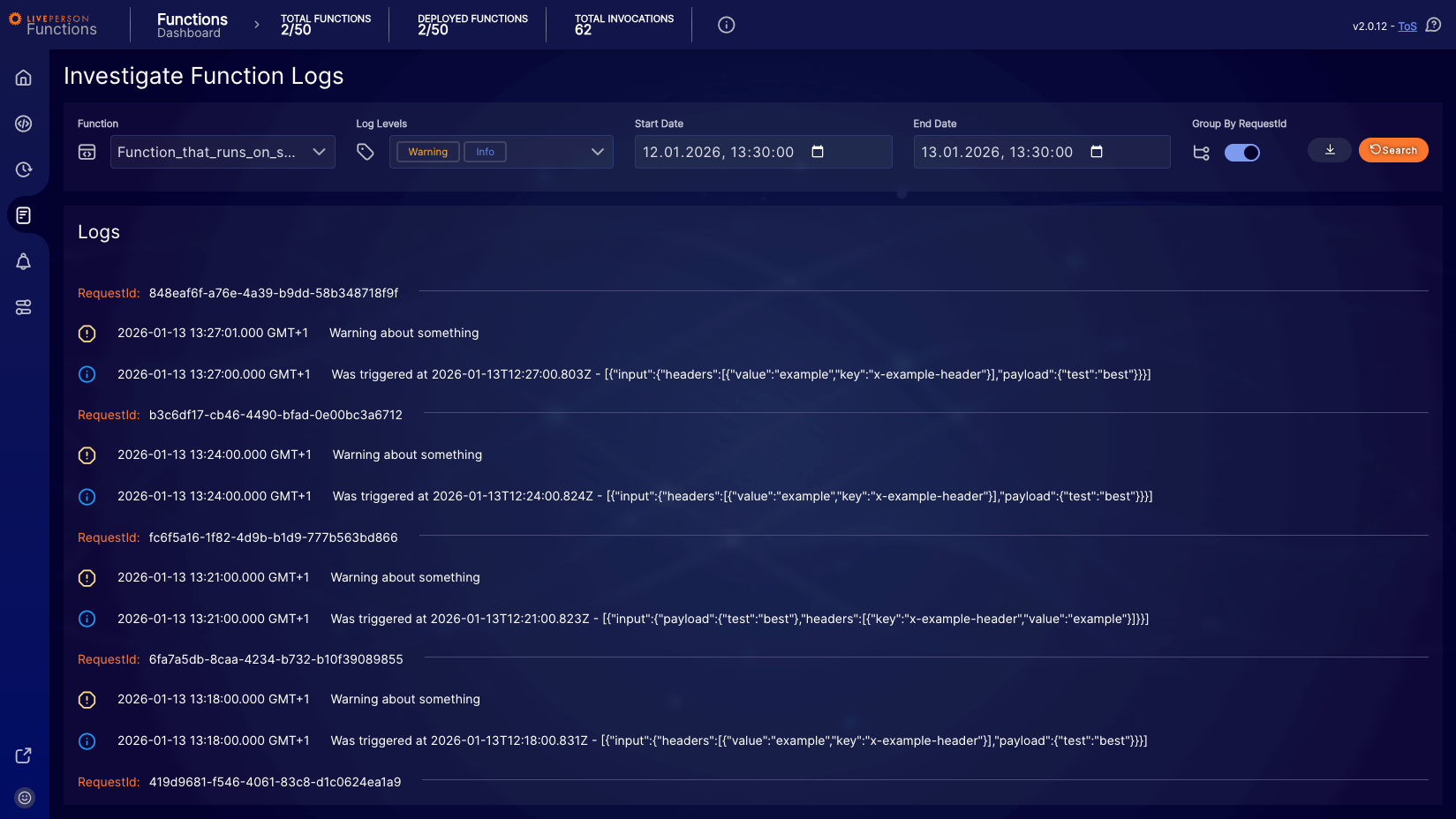
Task: Click the feedback smiley icon
Action: [x=23, y=797]
